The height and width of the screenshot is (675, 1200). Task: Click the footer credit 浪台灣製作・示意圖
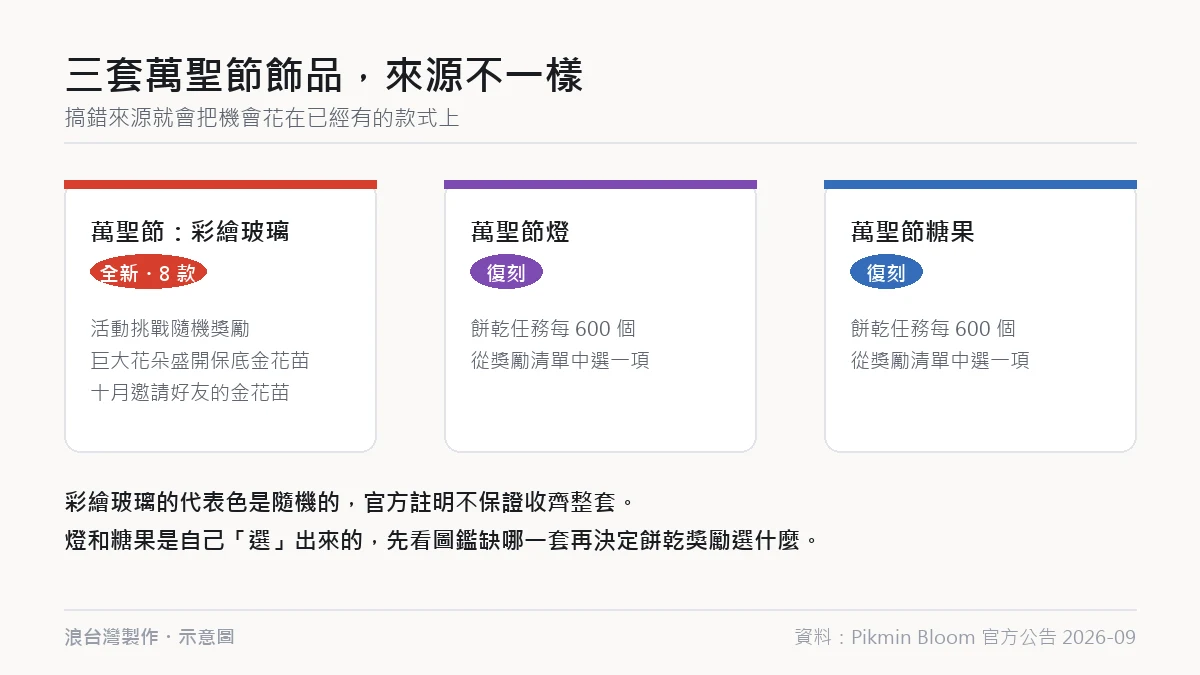click(150, 637)
